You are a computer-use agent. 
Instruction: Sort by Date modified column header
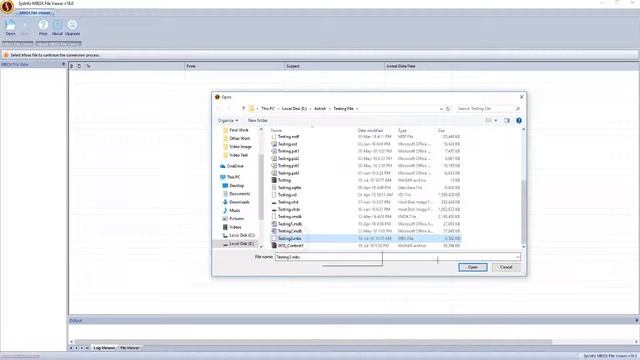pos(370,131)
